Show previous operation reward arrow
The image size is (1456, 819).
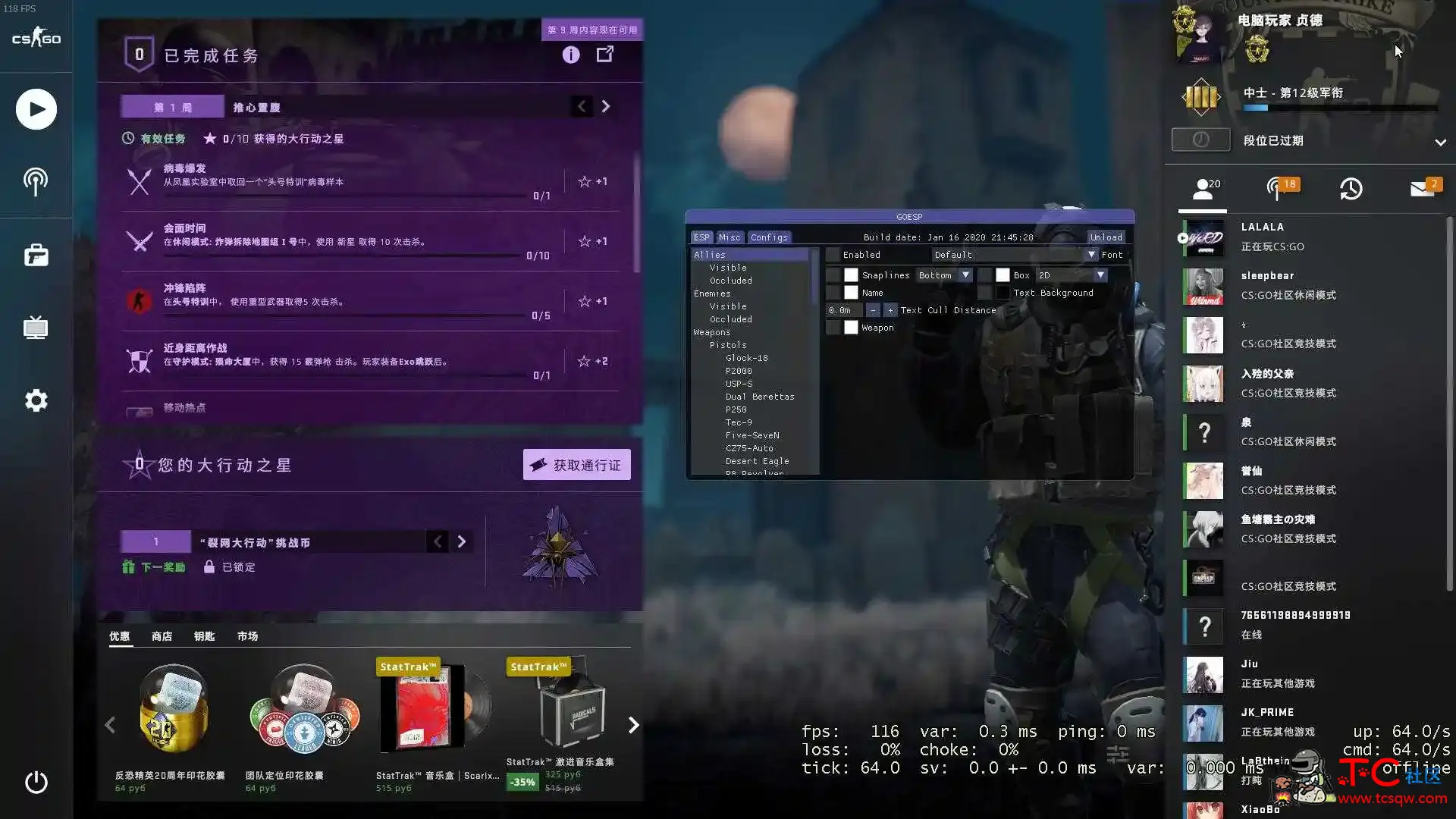click(437, 541)
